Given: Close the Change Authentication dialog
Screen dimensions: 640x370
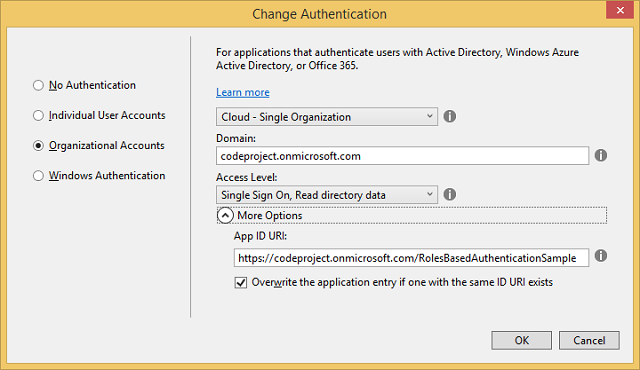Looking at the screenshot, I should tap(620, 10).
